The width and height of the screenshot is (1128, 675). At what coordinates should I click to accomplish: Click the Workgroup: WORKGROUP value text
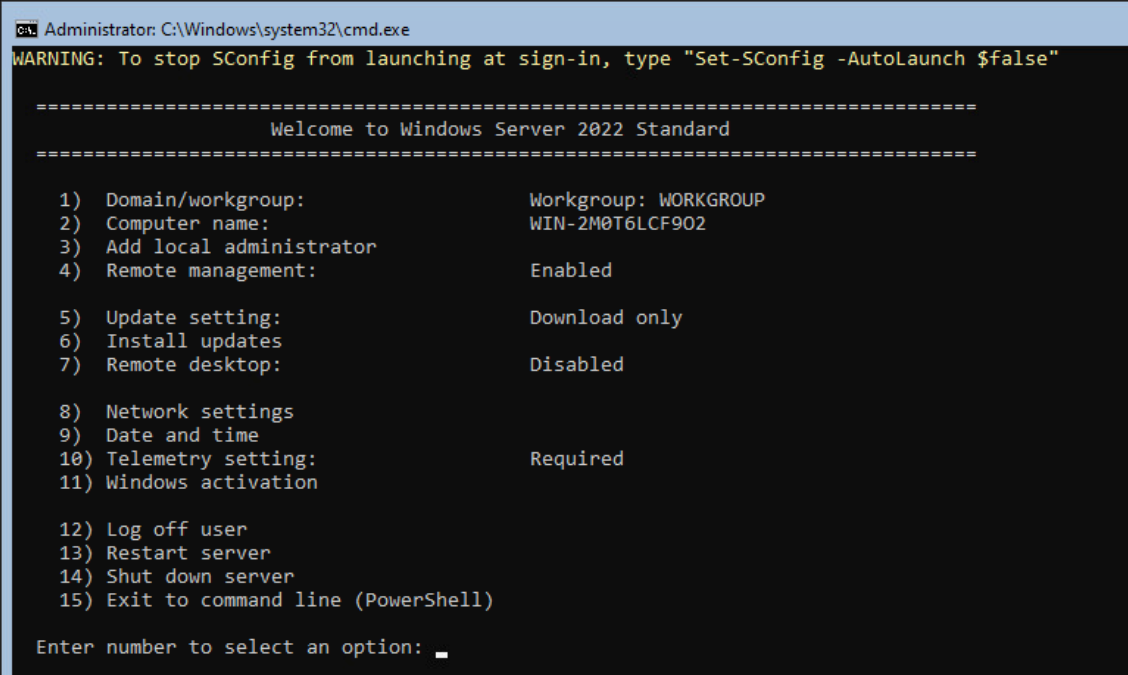tap(647, 200)
